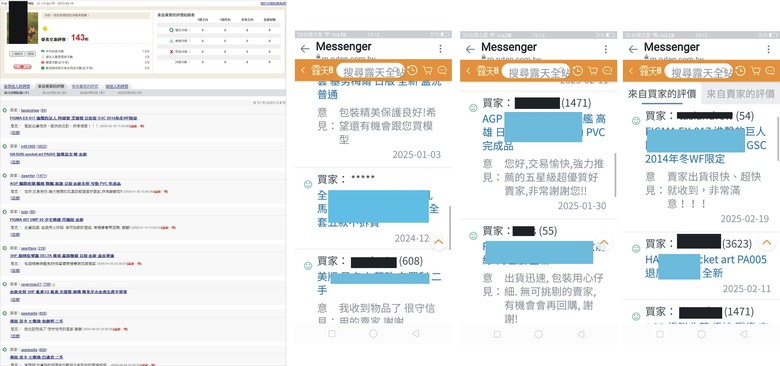Screen dimensions: 780x366
Task: Tap scroll-to-top arrow in phone showing 2025-01-03 review
Action: 438,241
